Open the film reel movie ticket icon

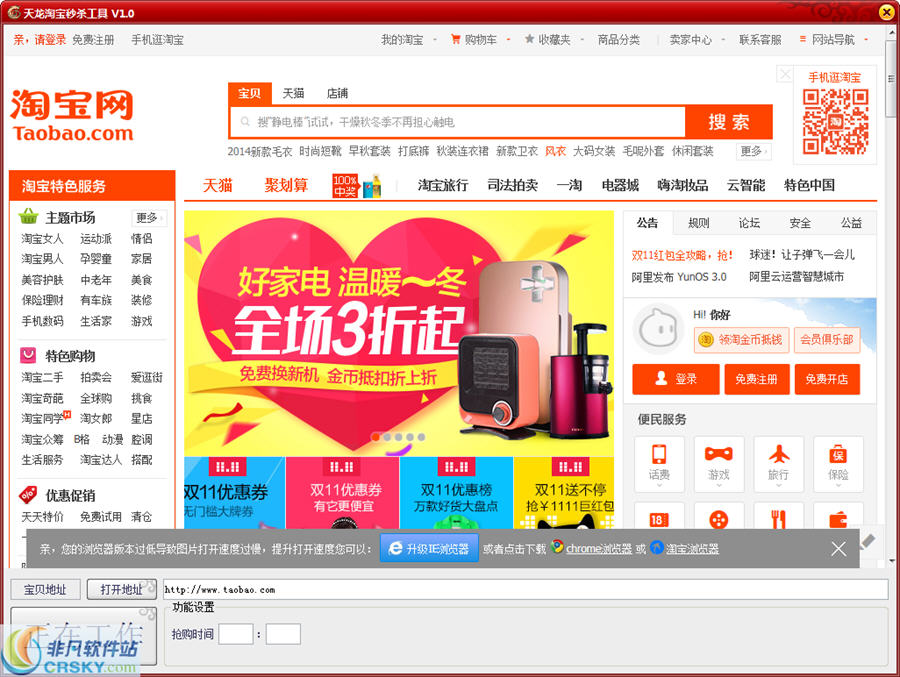718,520
